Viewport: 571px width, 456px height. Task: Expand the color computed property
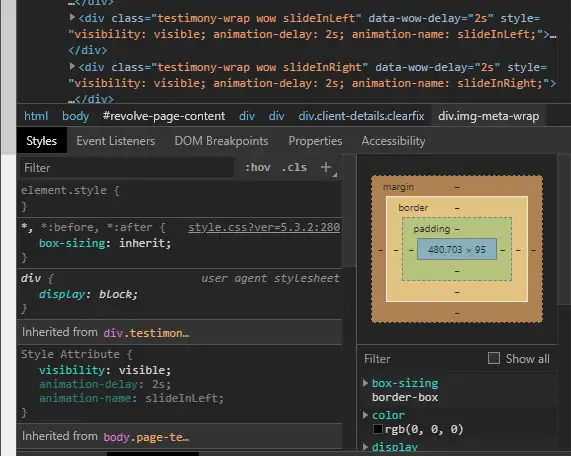click(365, 415)
